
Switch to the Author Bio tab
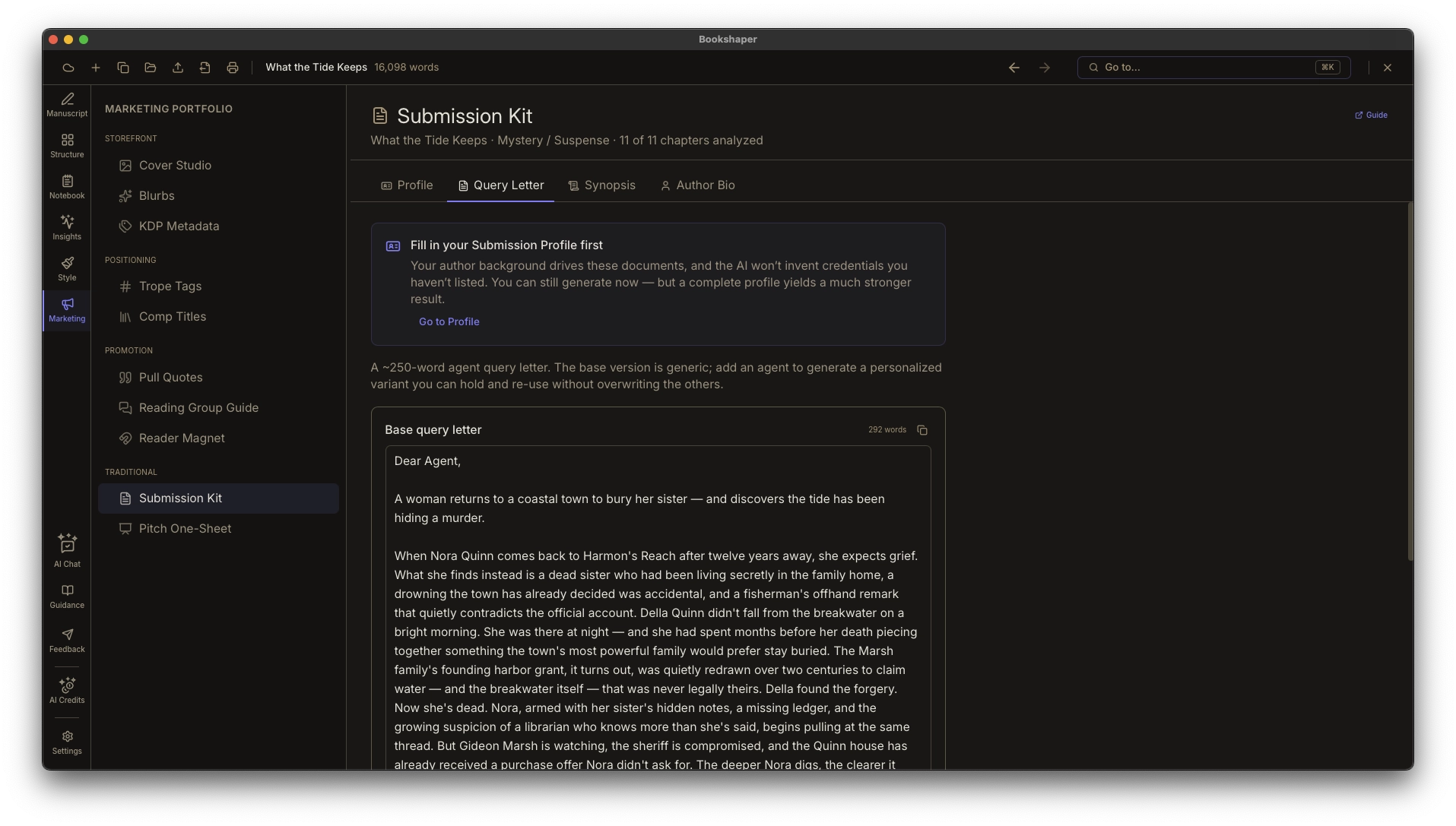(697, 185)
